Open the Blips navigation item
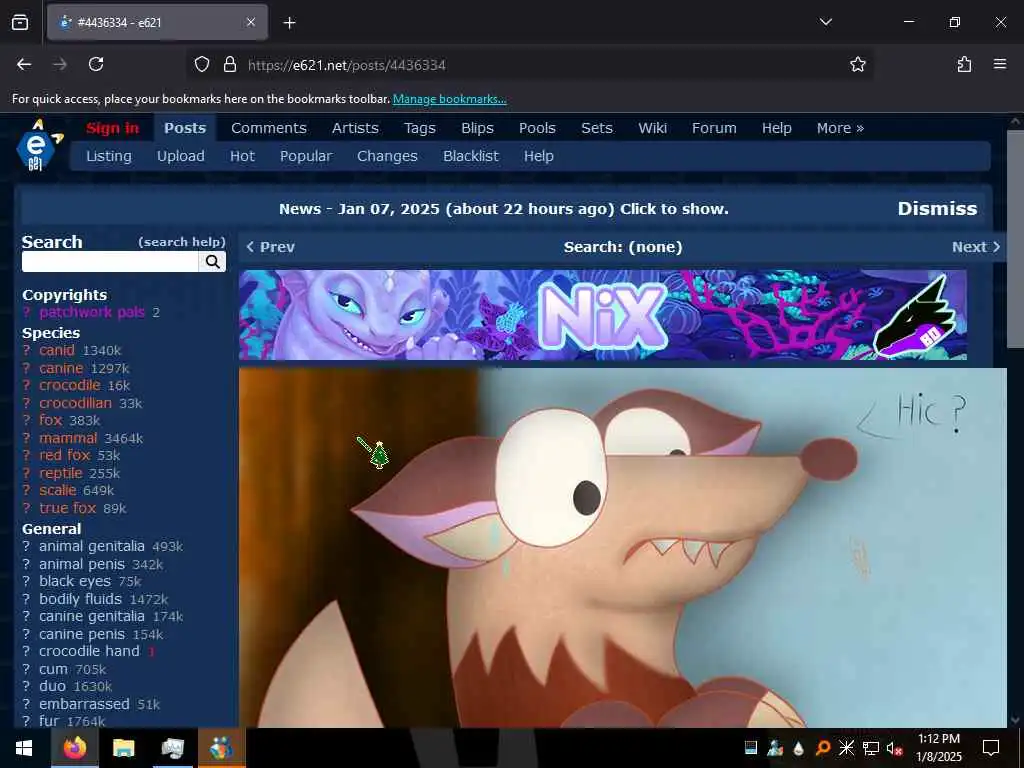Viewport: 1024px width, 768px height. (x=477, y=128)
